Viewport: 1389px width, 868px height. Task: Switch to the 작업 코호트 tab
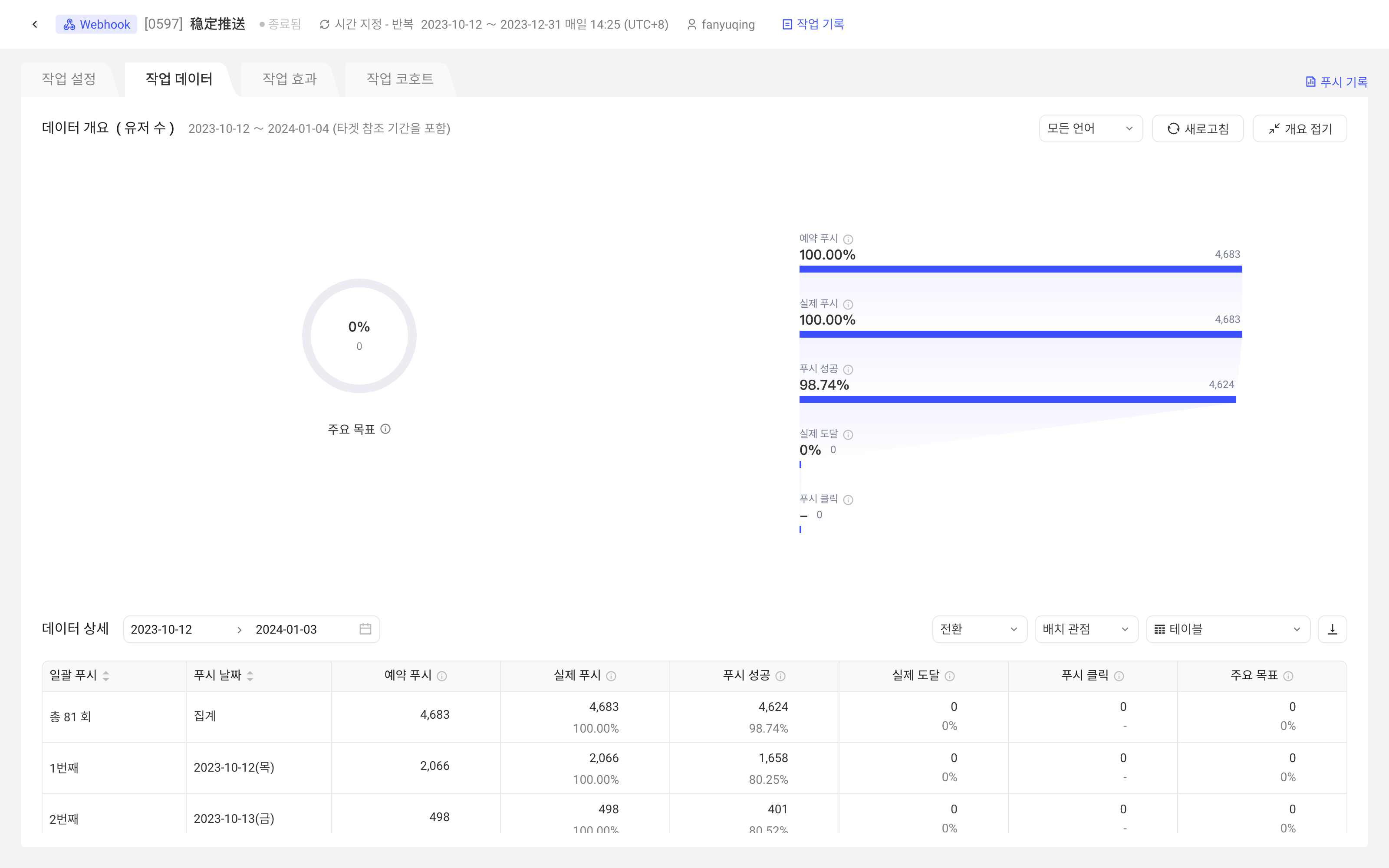coord(400,79)
